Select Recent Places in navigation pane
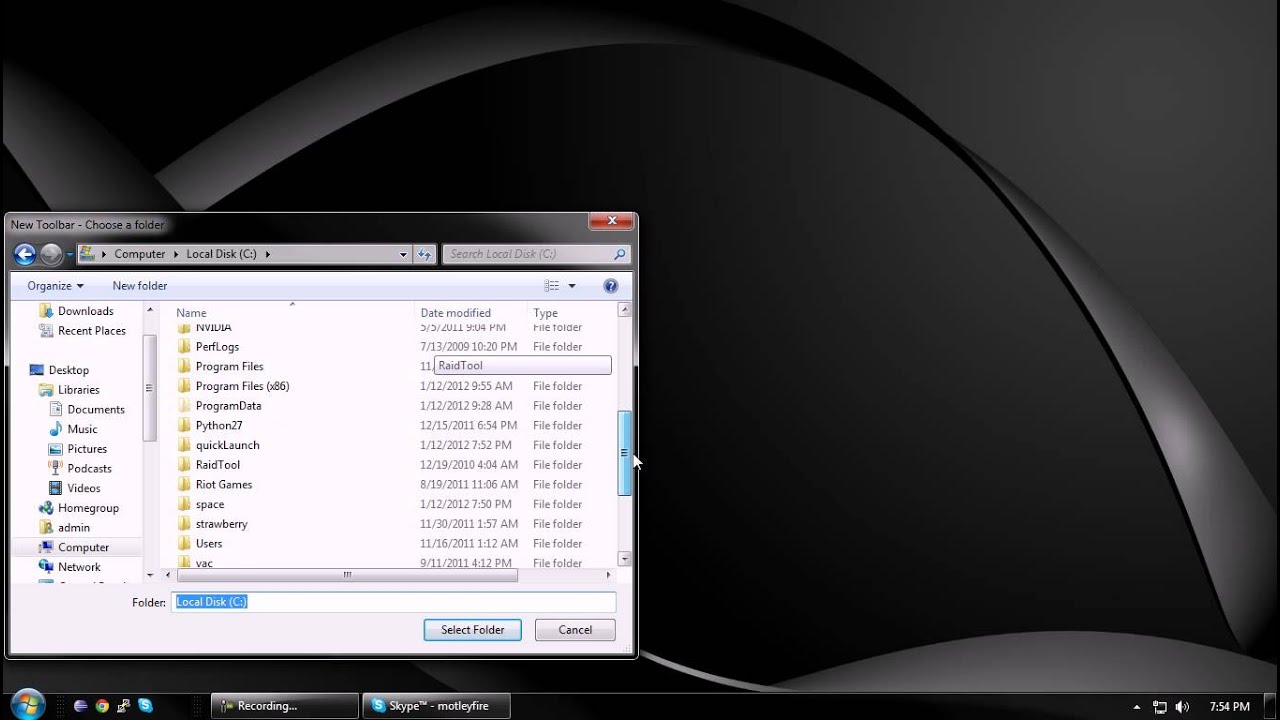This screenshot has width=1280, height=720. tap(83, 331)
